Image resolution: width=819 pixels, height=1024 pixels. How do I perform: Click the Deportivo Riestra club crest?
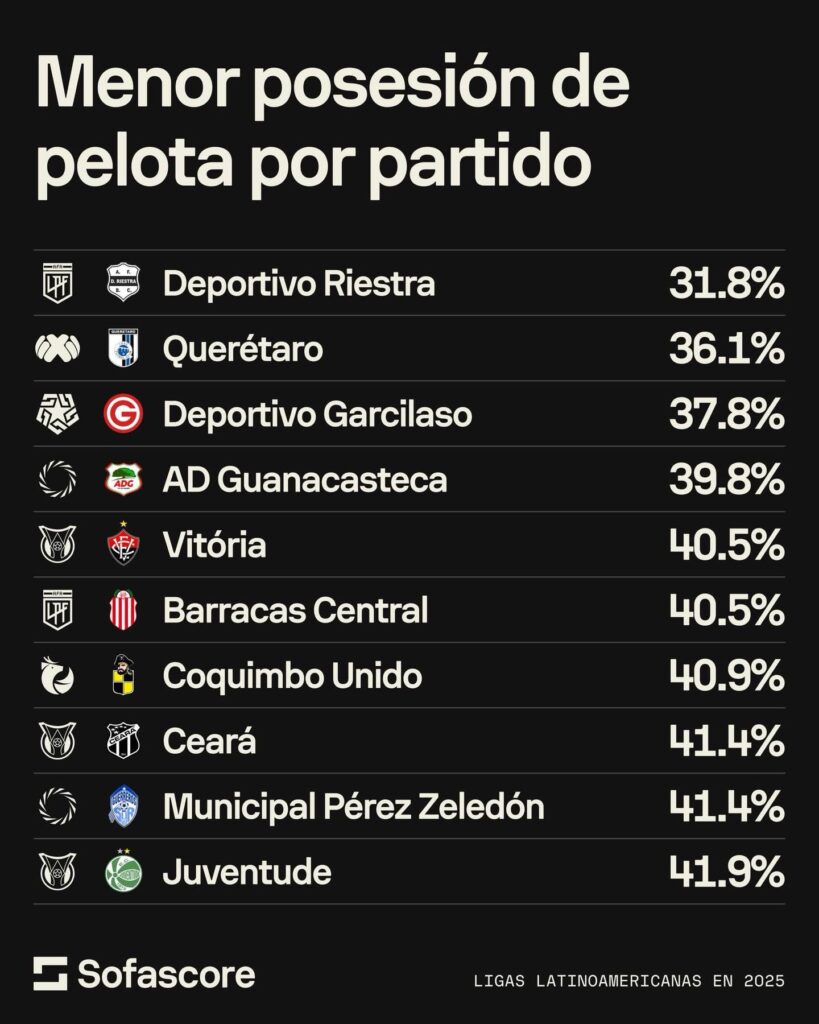coord(123,284)
